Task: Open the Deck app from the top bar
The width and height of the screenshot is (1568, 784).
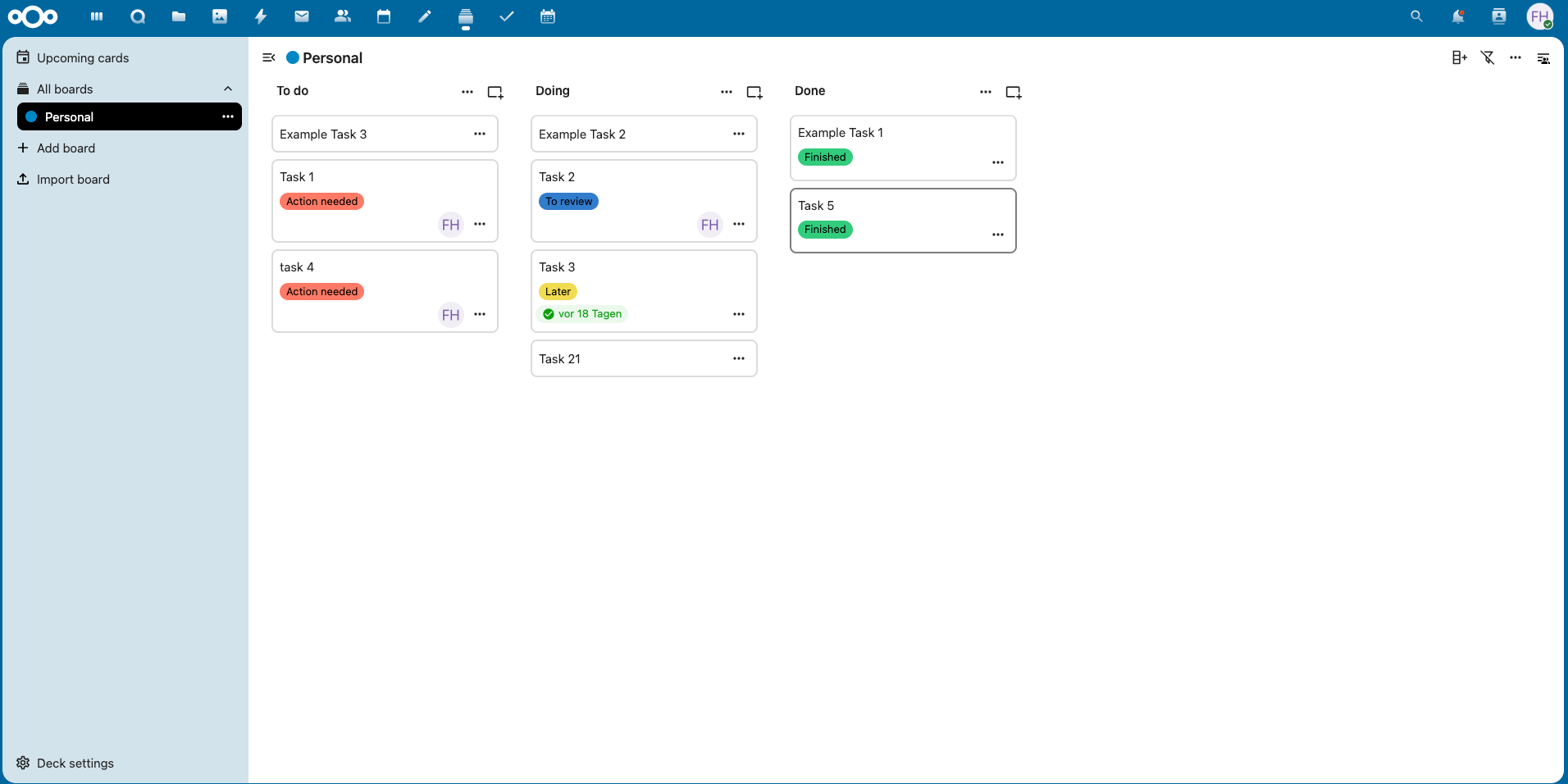Action: (x=98, y=16)
